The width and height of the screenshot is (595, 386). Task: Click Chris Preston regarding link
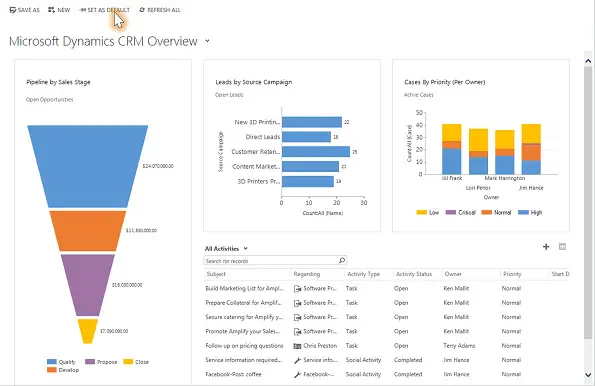[x=320, y=346]
